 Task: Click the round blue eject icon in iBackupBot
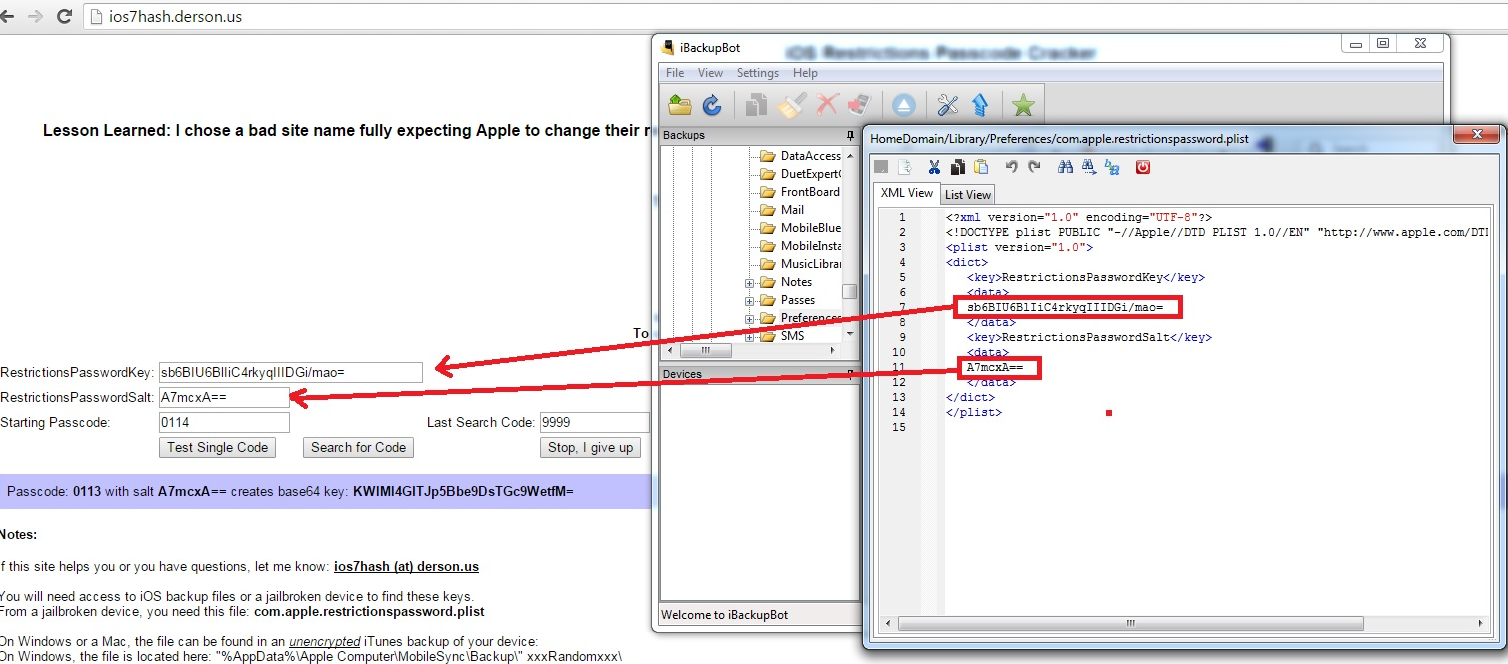[x=904, y=105]
